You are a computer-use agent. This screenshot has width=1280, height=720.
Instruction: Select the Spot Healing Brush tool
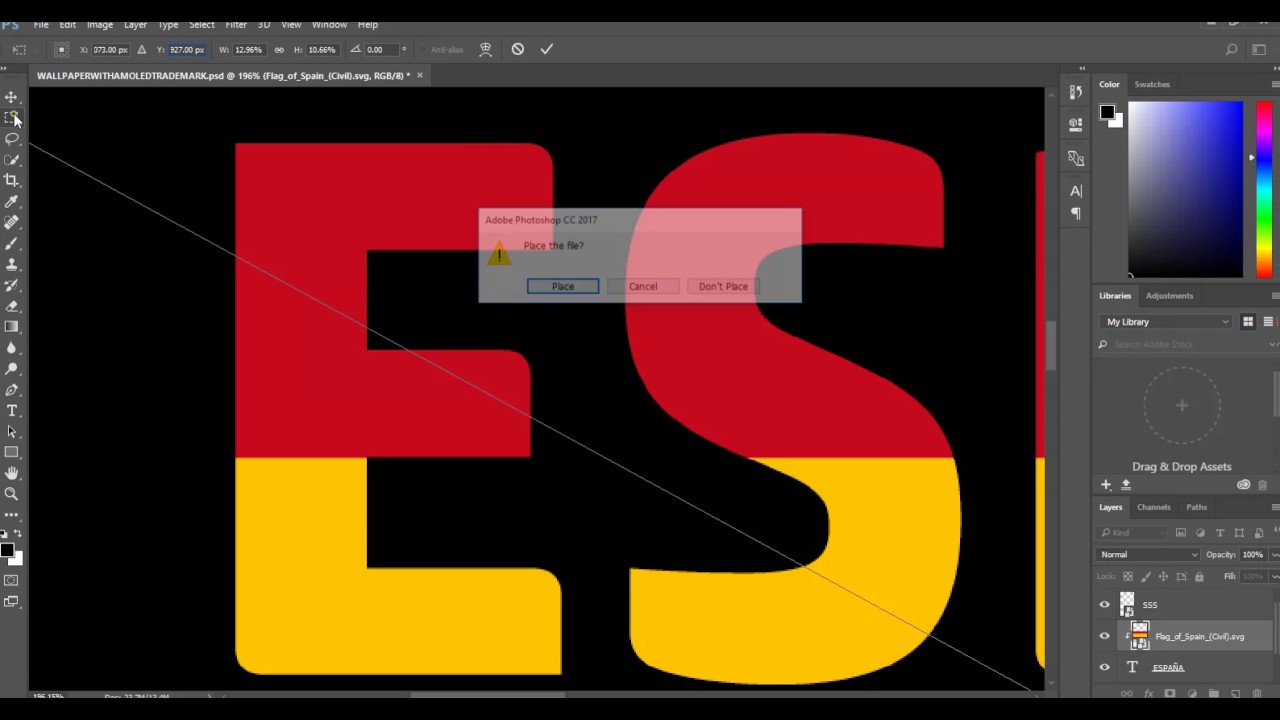tap(11, 223)
